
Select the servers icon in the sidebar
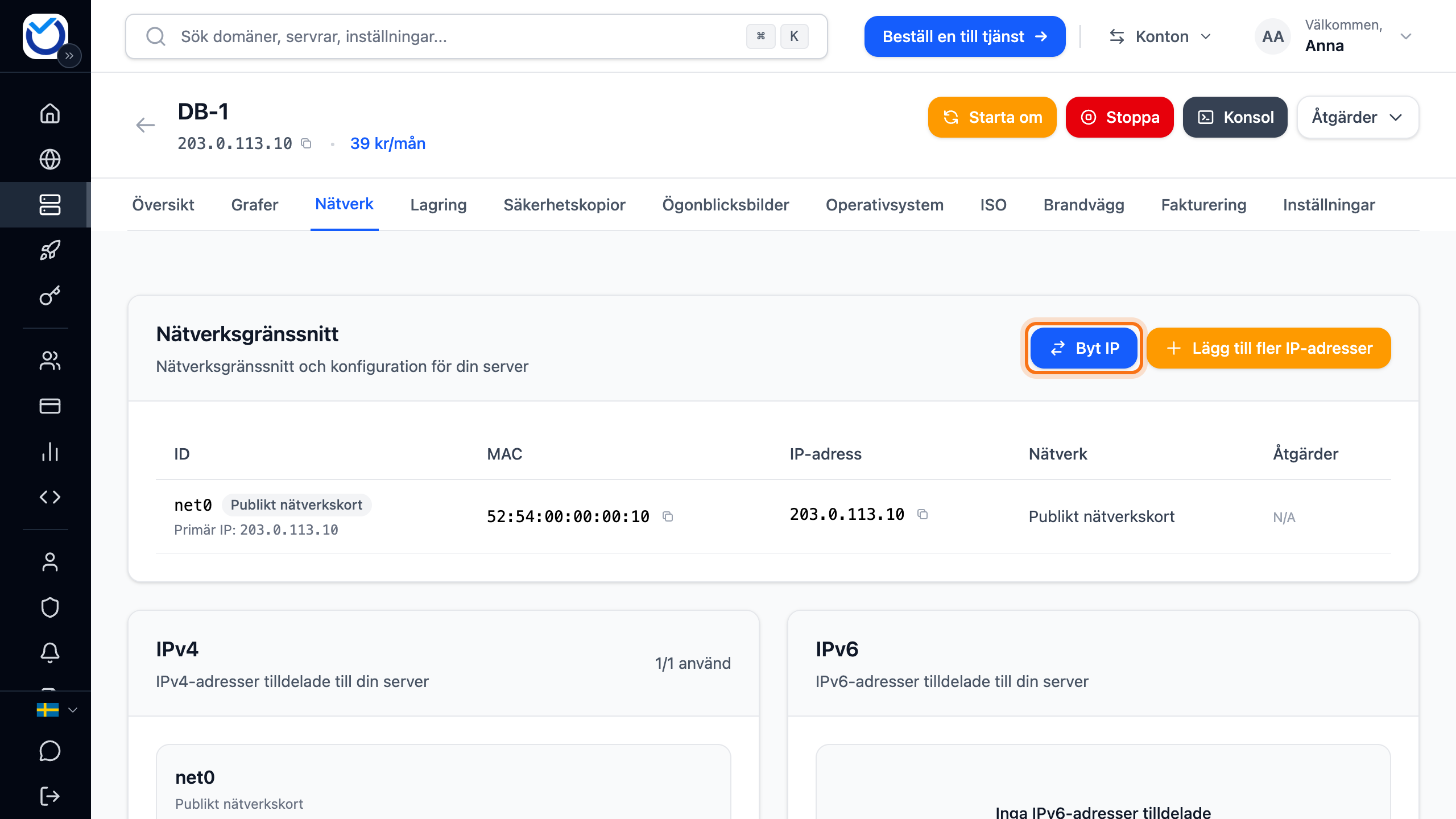(x=50, y=205)
